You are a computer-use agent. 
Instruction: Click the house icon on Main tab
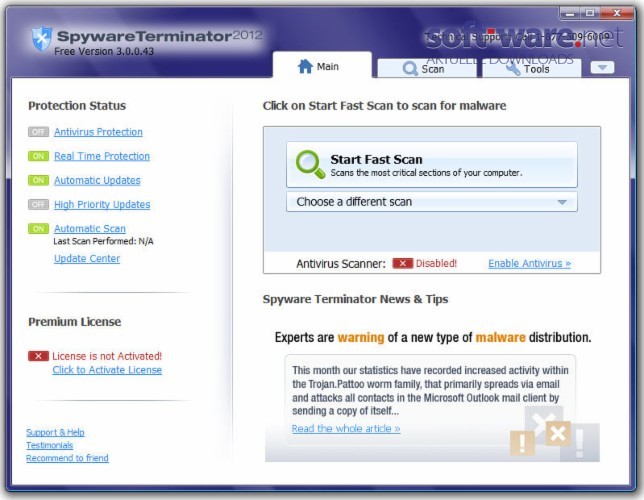click(x=305, y=66)
